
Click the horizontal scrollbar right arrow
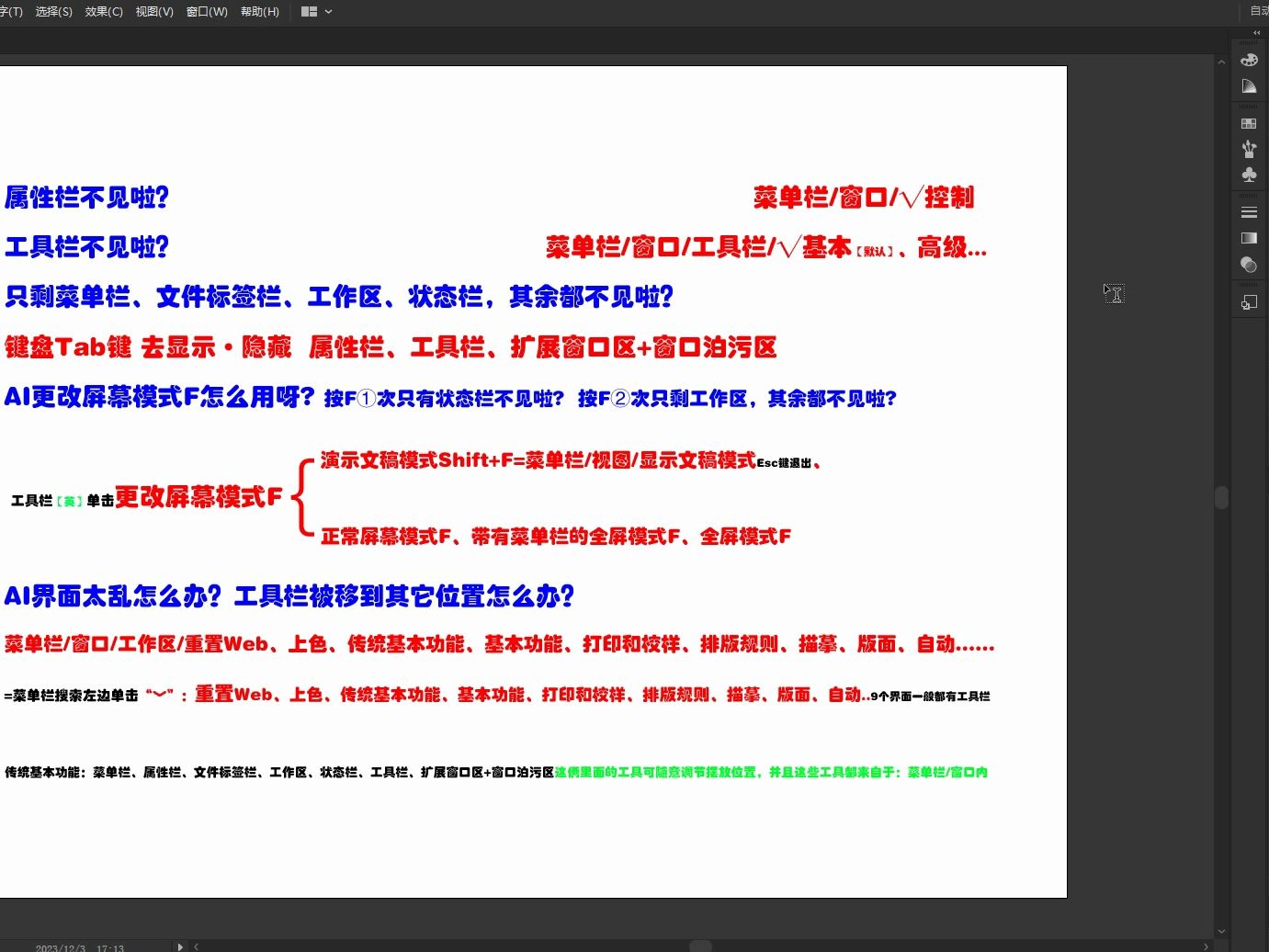[x=1206, y=946]
